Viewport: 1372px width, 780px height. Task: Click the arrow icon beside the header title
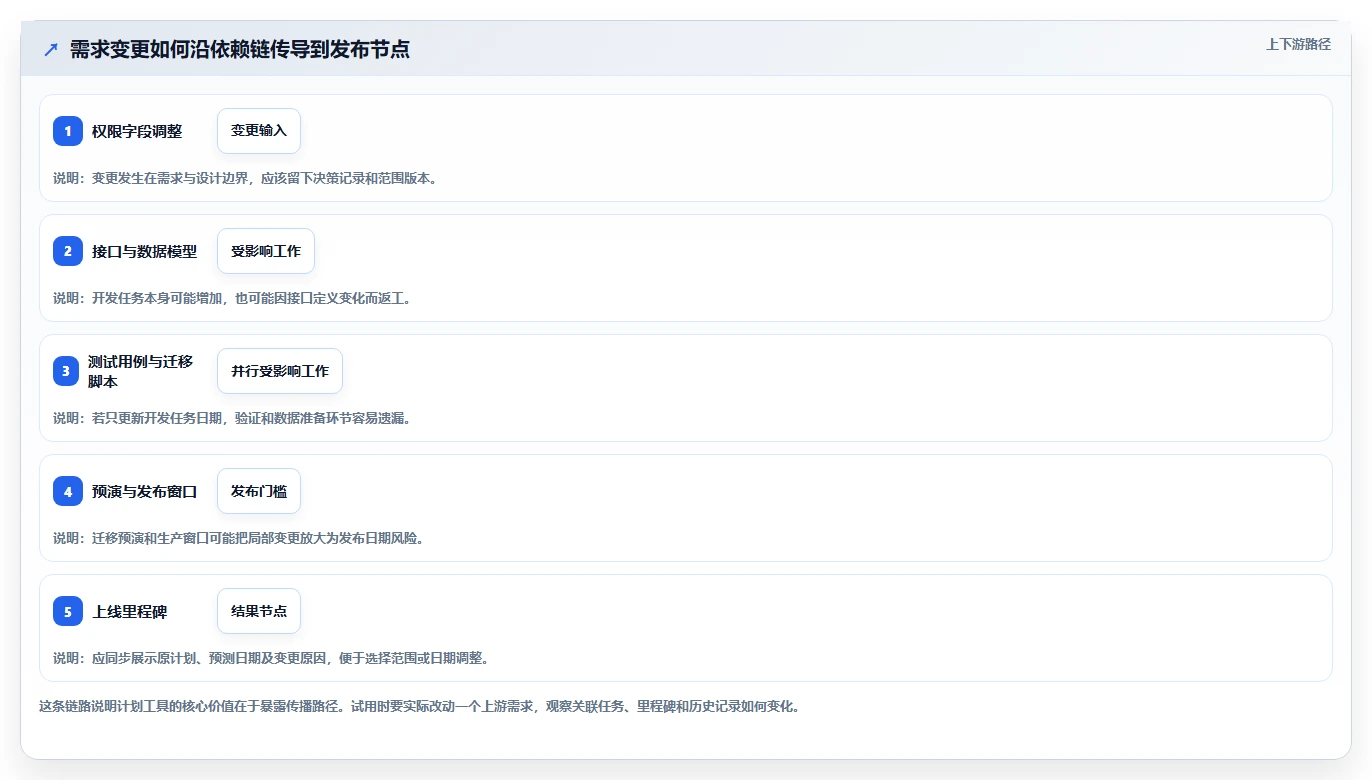51,49
